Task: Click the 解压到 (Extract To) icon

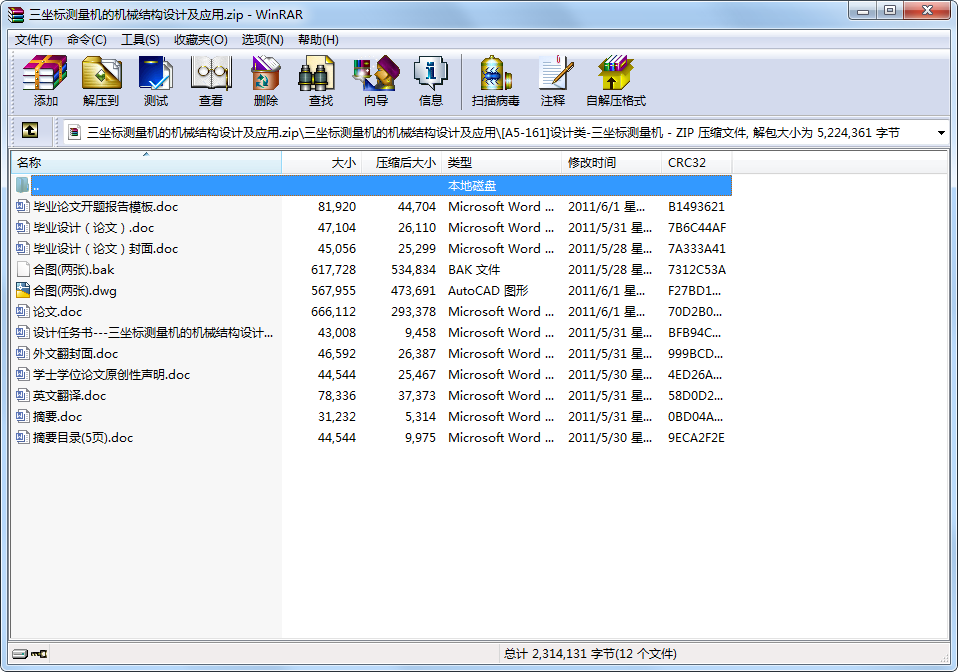Action: pyautogui.click(x=100, y=81)
